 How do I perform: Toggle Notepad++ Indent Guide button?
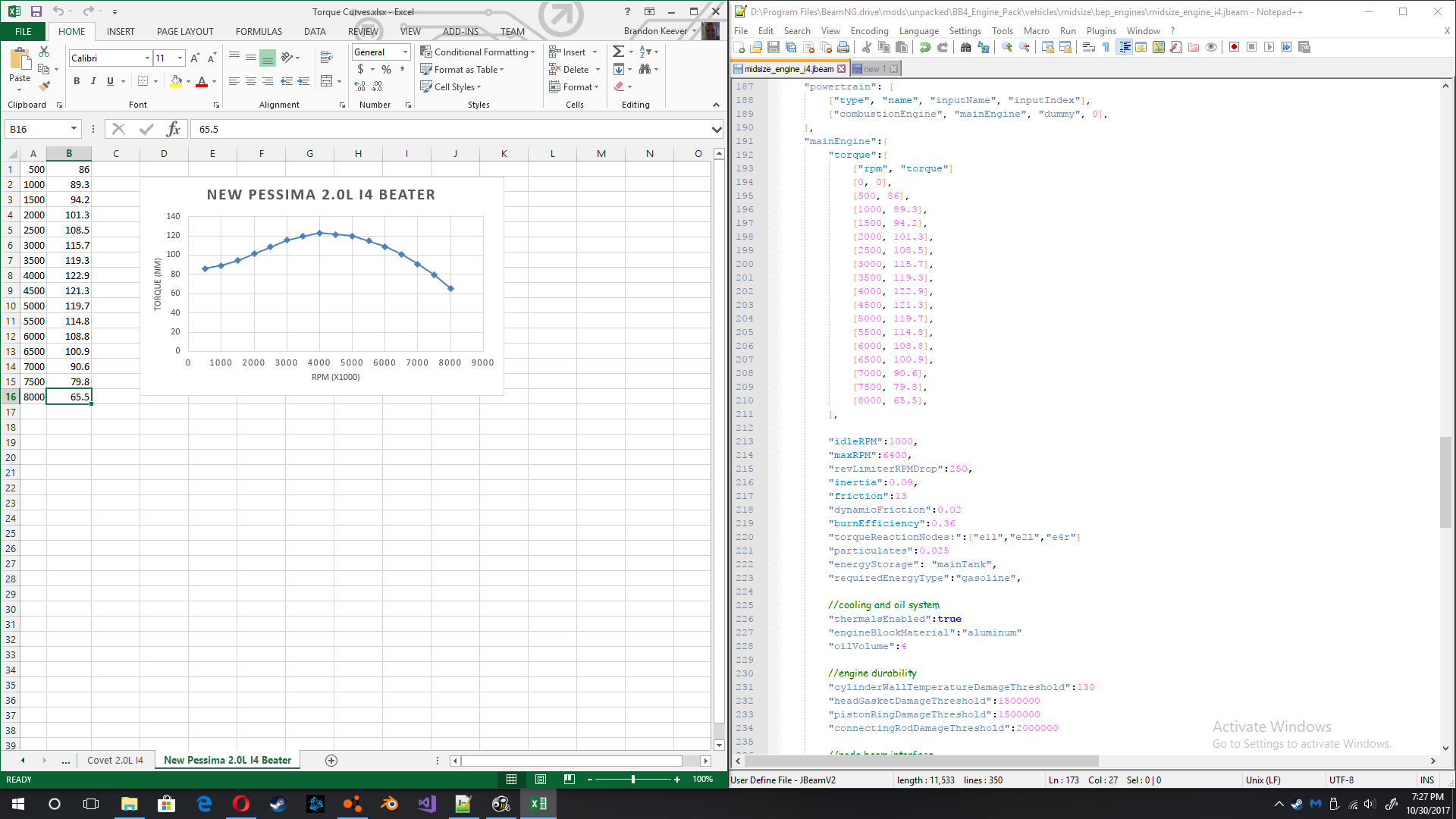[x=1125, y=47]
